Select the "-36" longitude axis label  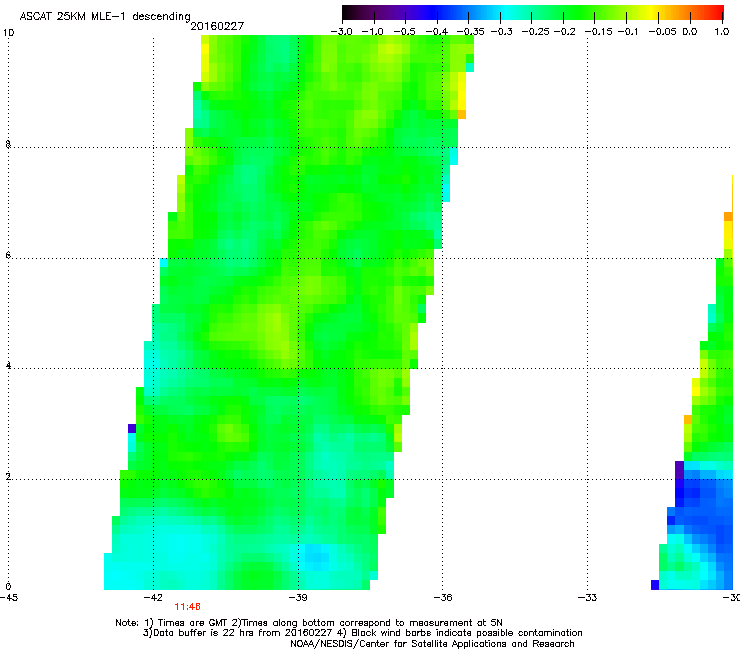443,598
